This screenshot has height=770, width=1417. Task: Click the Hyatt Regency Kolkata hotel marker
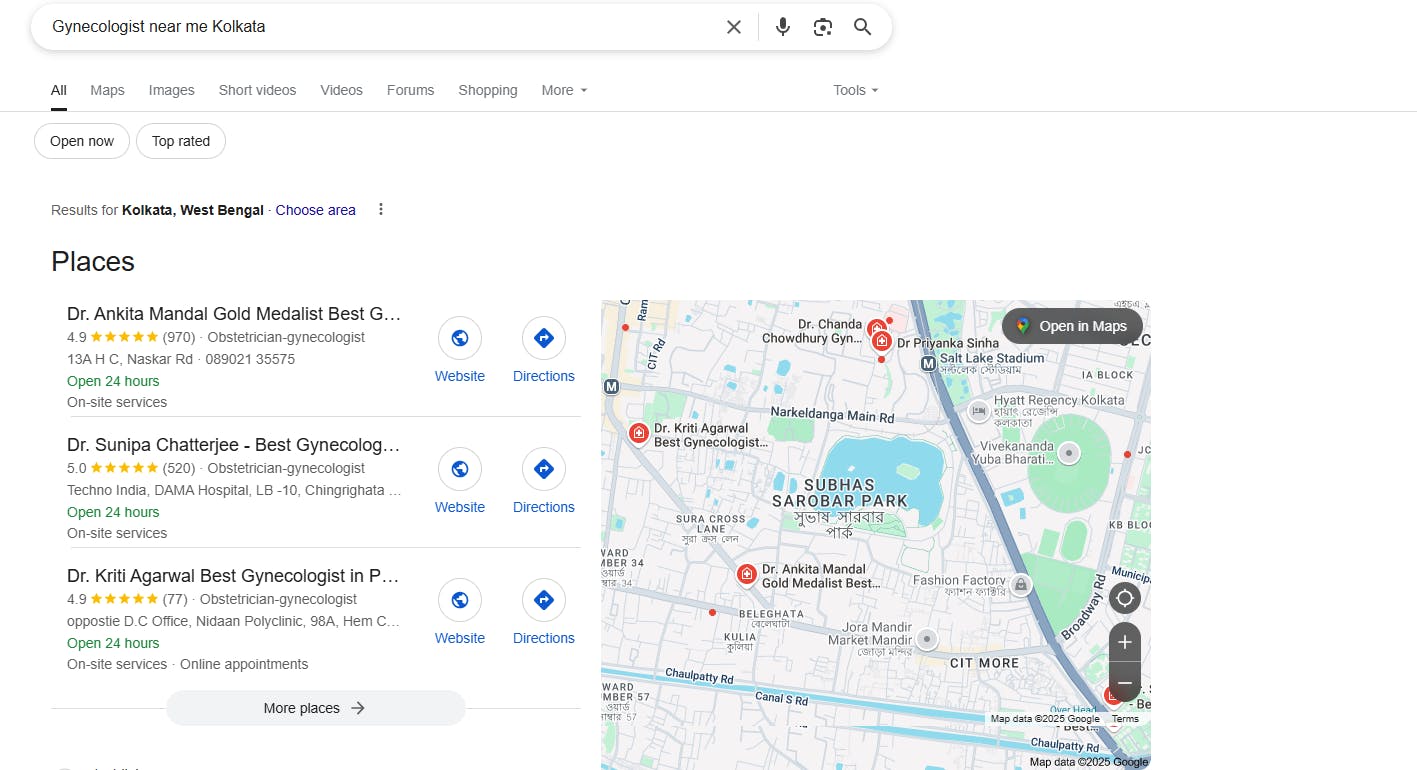[979, 410]
